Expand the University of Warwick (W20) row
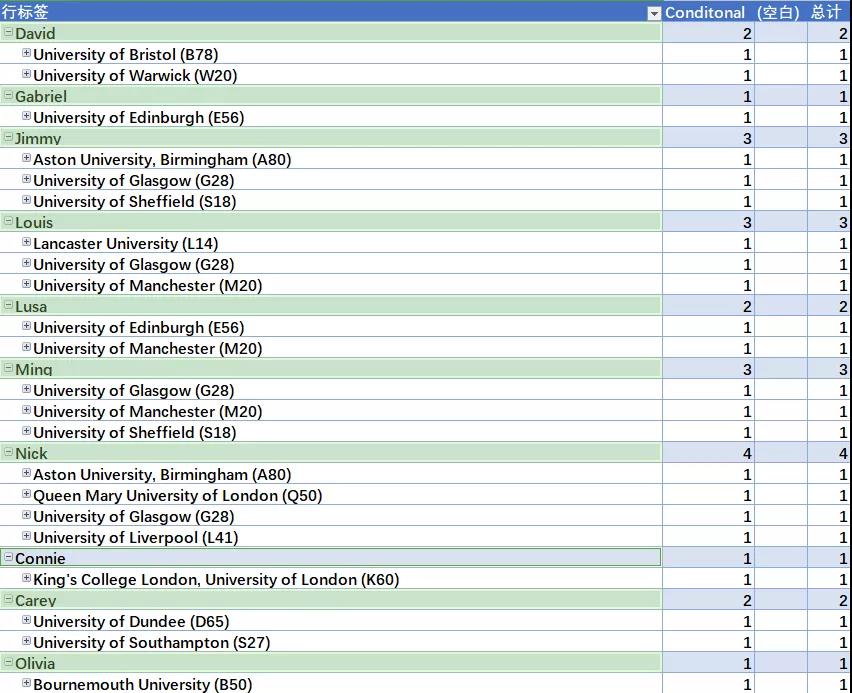852x693 pixels. point(27,75)
